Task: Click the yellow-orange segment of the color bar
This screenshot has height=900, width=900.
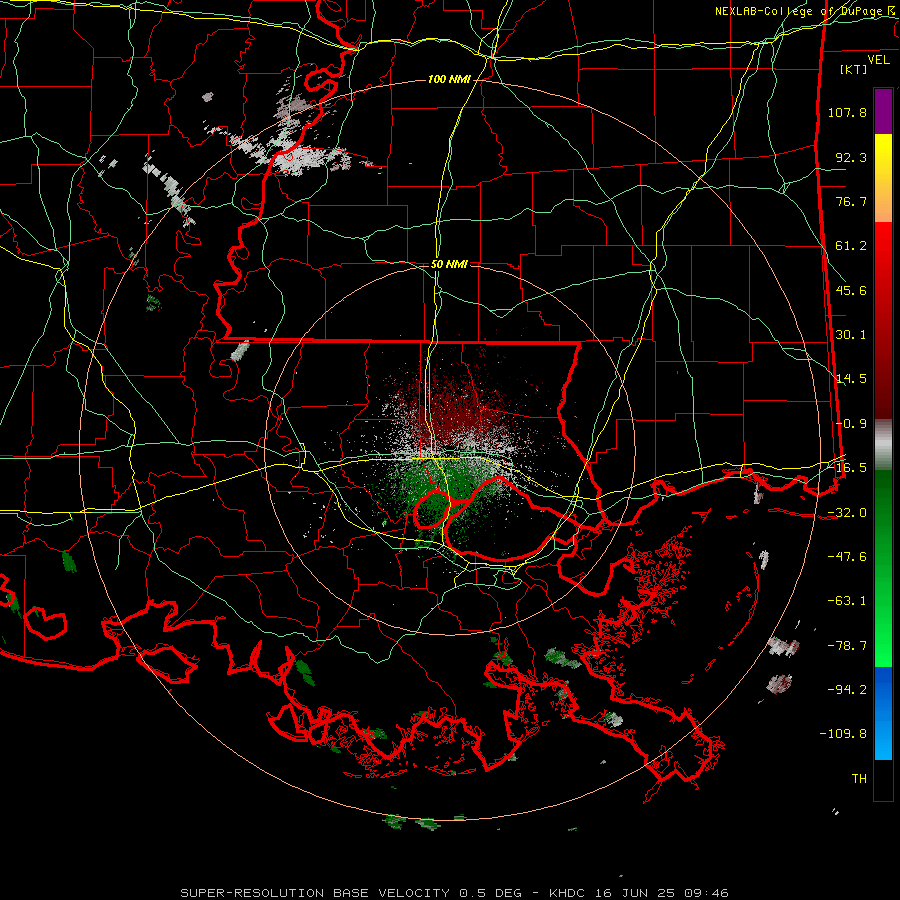Action: [x=883, y=178]
